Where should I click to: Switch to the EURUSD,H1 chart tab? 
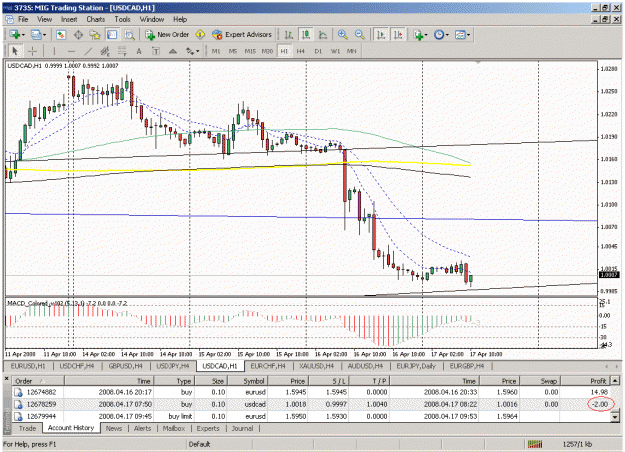click(x=28, y=366)
